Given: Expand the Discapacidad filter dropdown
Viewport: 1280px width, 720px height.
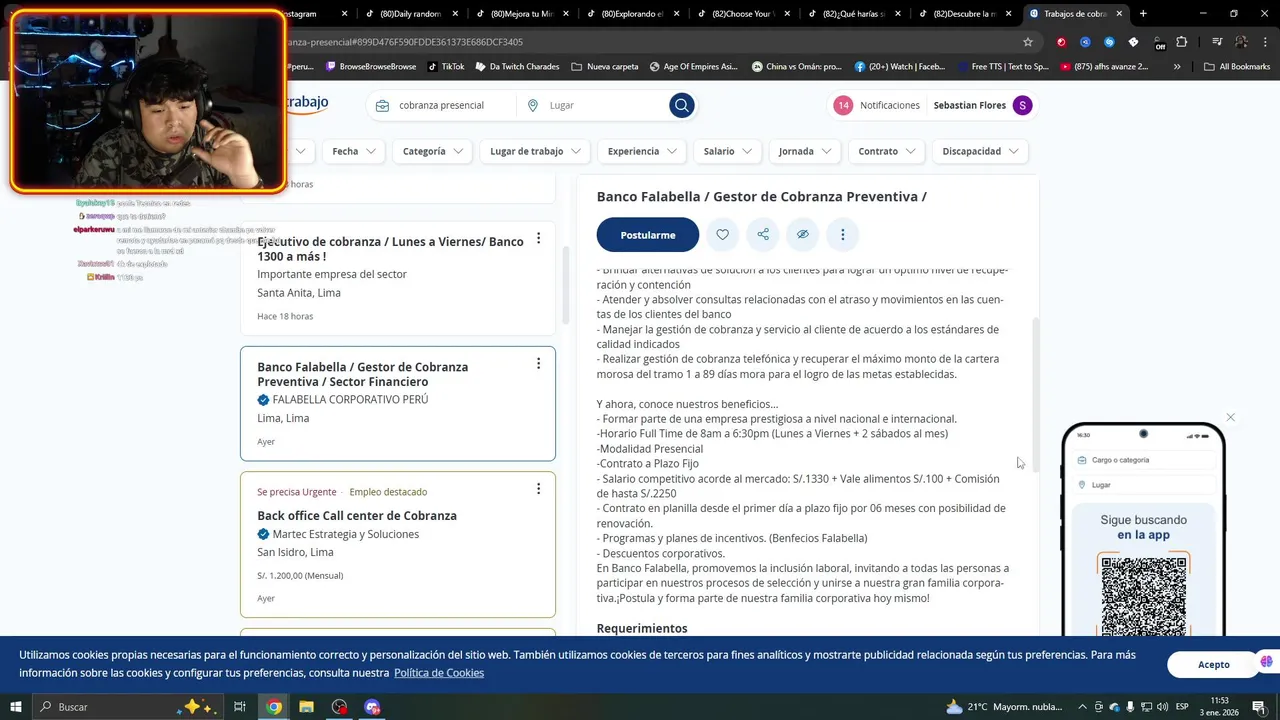Looking at the screenshot, I should [980, 151].
